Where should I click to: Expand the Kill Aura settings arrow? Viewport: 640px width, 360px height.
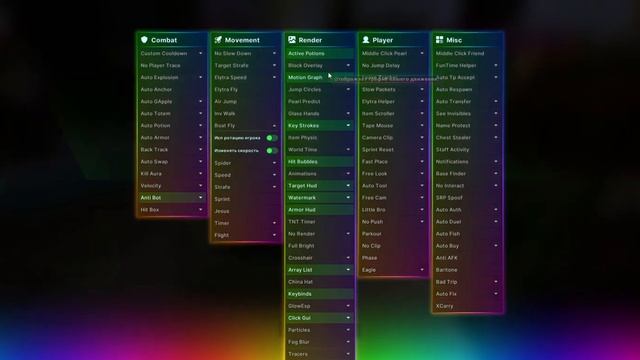pos(200,173)
